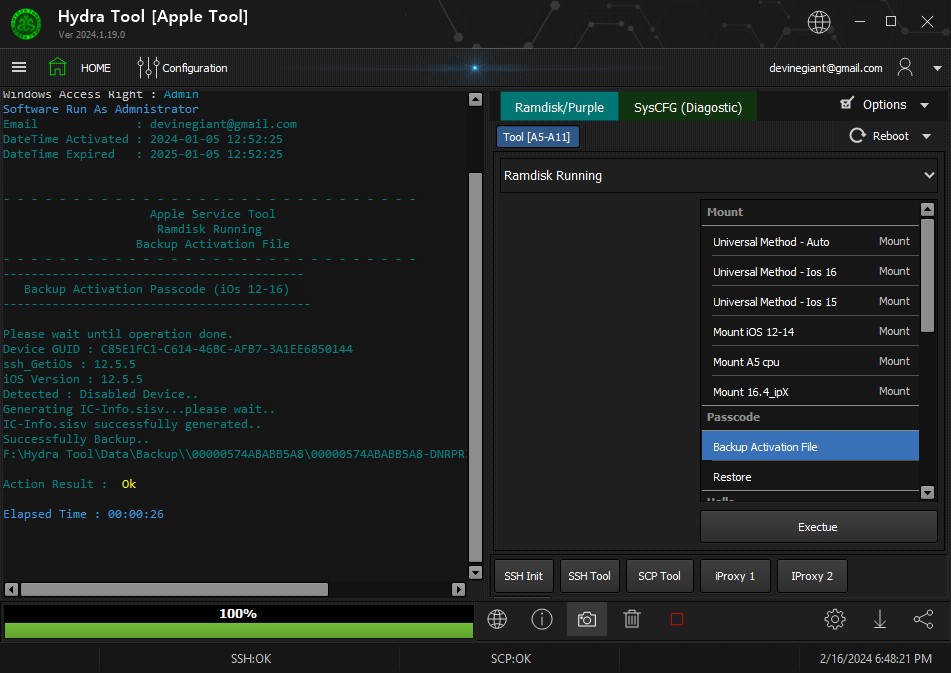
Task: Select Universal Method - Ios 16 entry
Action: point(810,272)
